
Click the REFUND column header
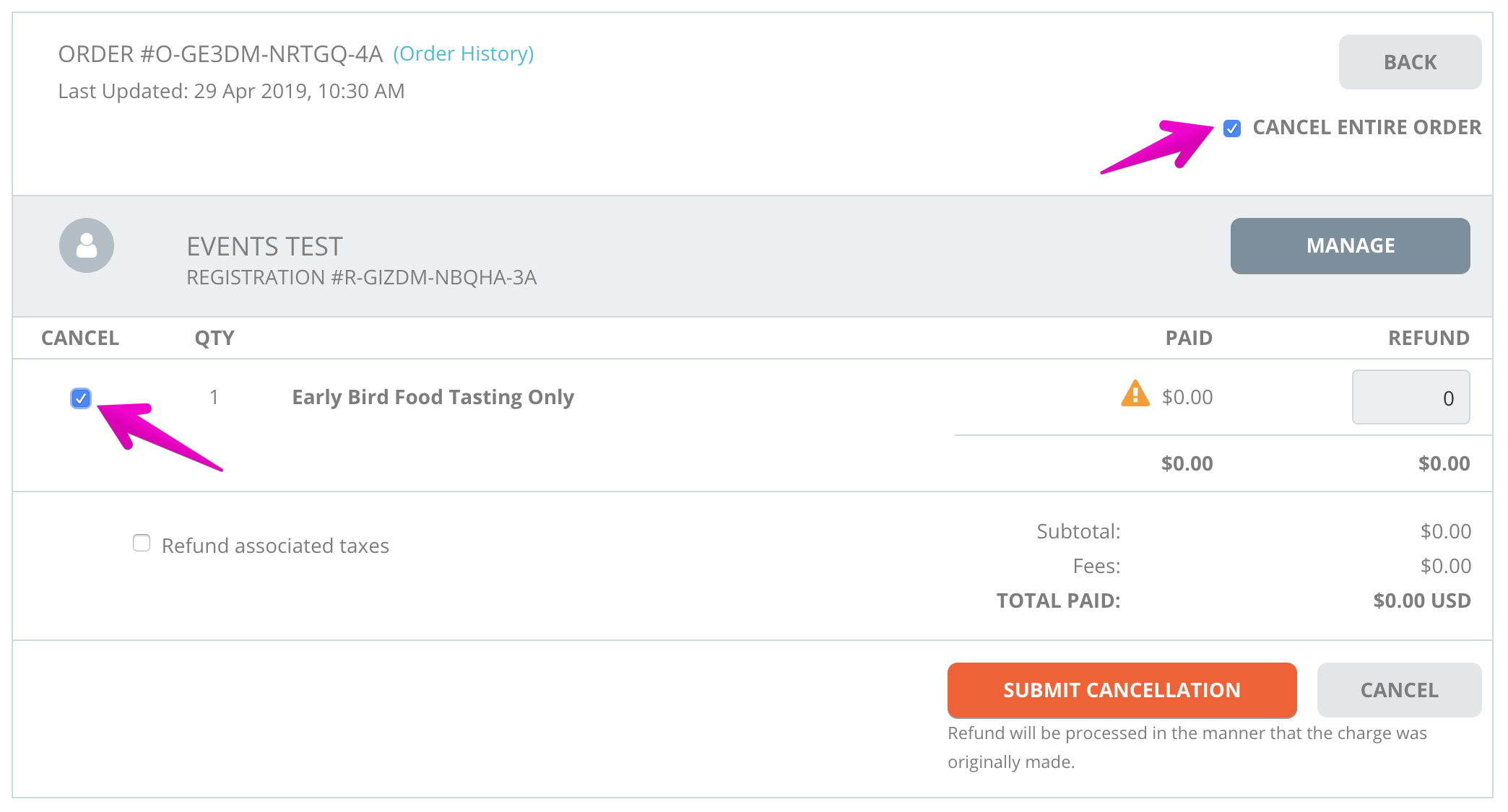(1429, 338)
